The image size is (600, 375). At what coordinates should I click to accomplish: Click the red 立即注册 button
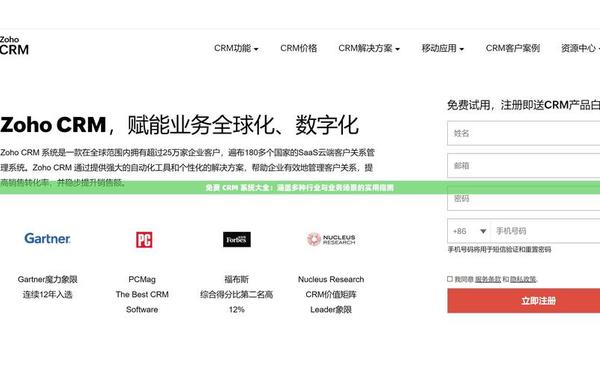[x=523, y=301]
